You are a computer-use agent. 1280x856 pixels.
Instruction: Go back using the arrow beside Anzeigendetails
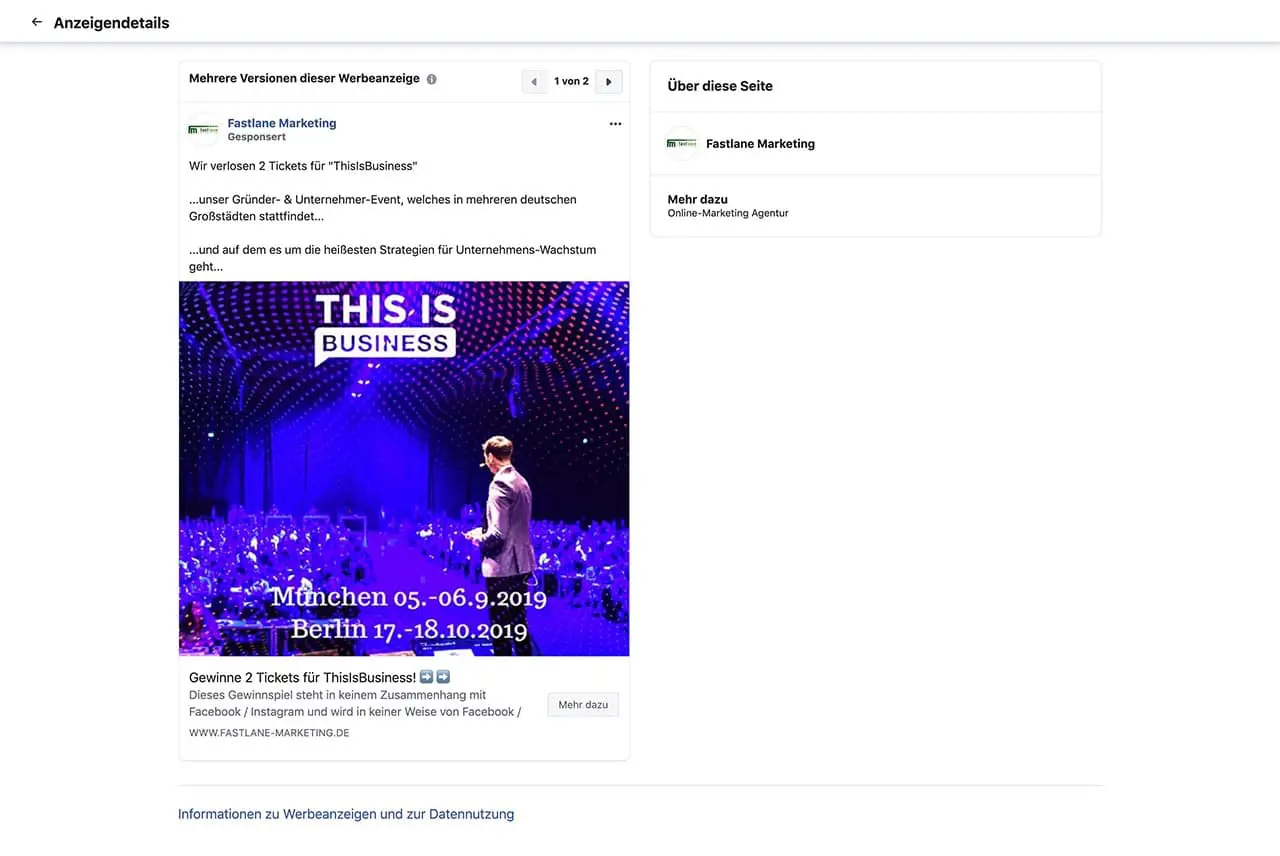[x=37, y=22]
